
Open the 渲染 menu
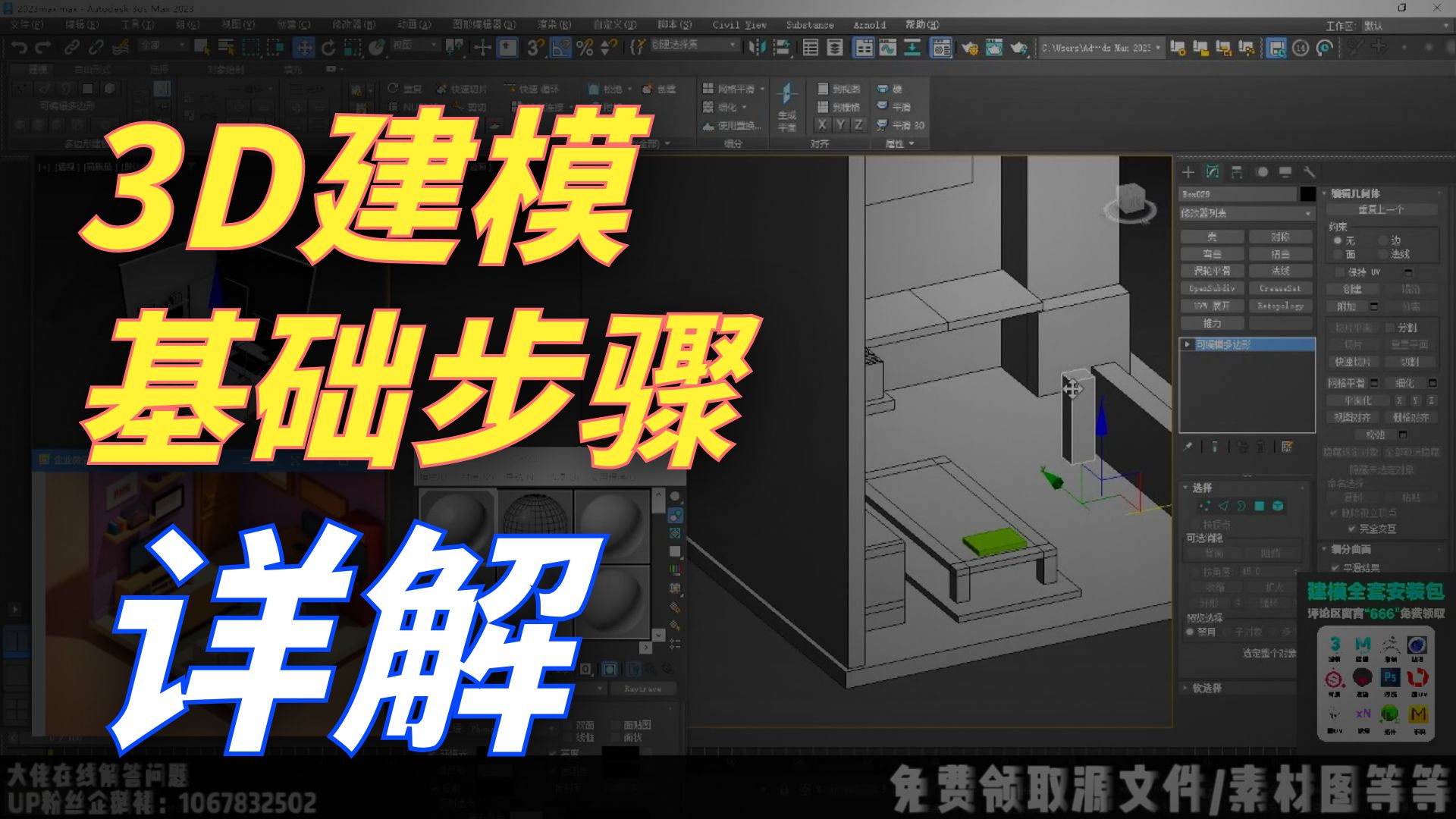(554, 25)
